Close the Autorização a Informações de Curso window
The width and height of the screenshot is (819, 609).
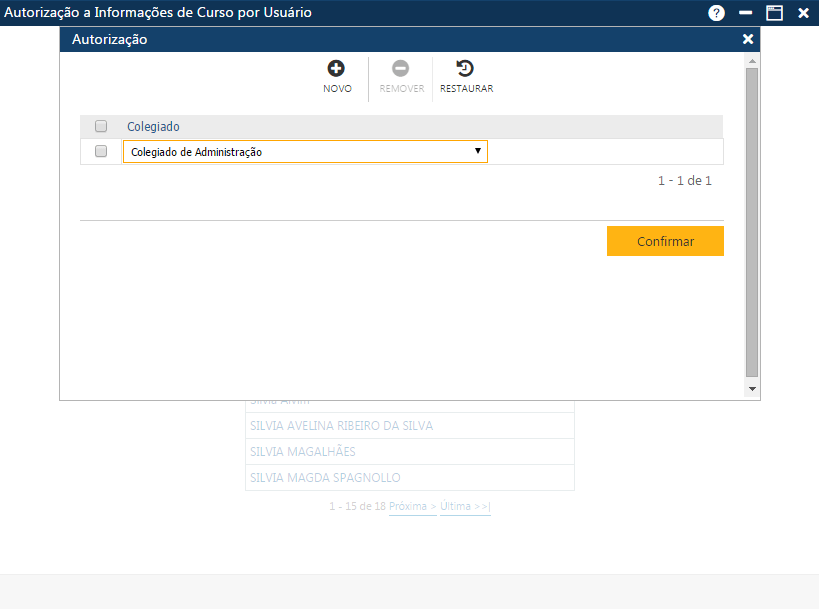pyautogui.click(x=803, y=13)
